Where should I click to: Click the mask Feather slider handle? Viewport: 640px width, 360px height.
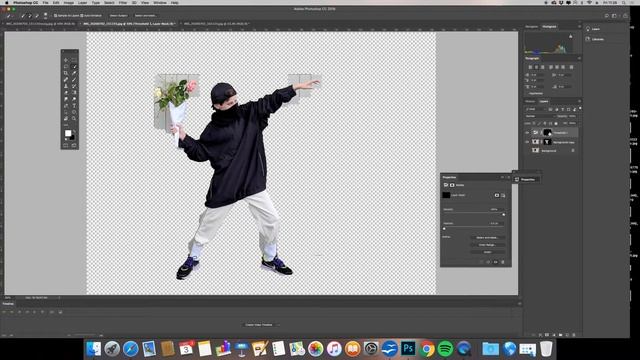click(x=444, y=229)
